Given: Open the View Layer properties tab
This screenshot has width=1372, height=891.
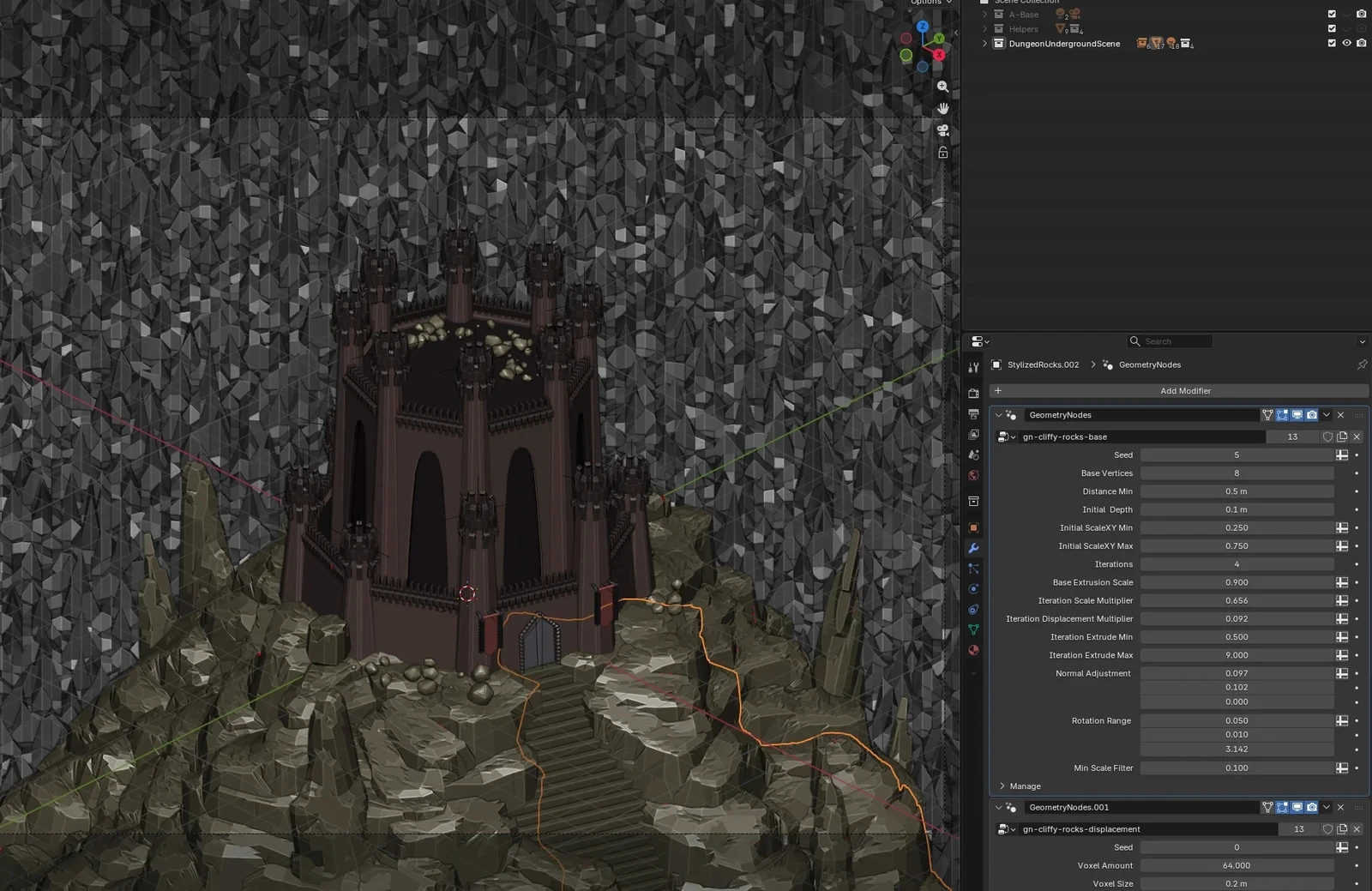Looking at the screenshot, I should click(x=973, y=435).
